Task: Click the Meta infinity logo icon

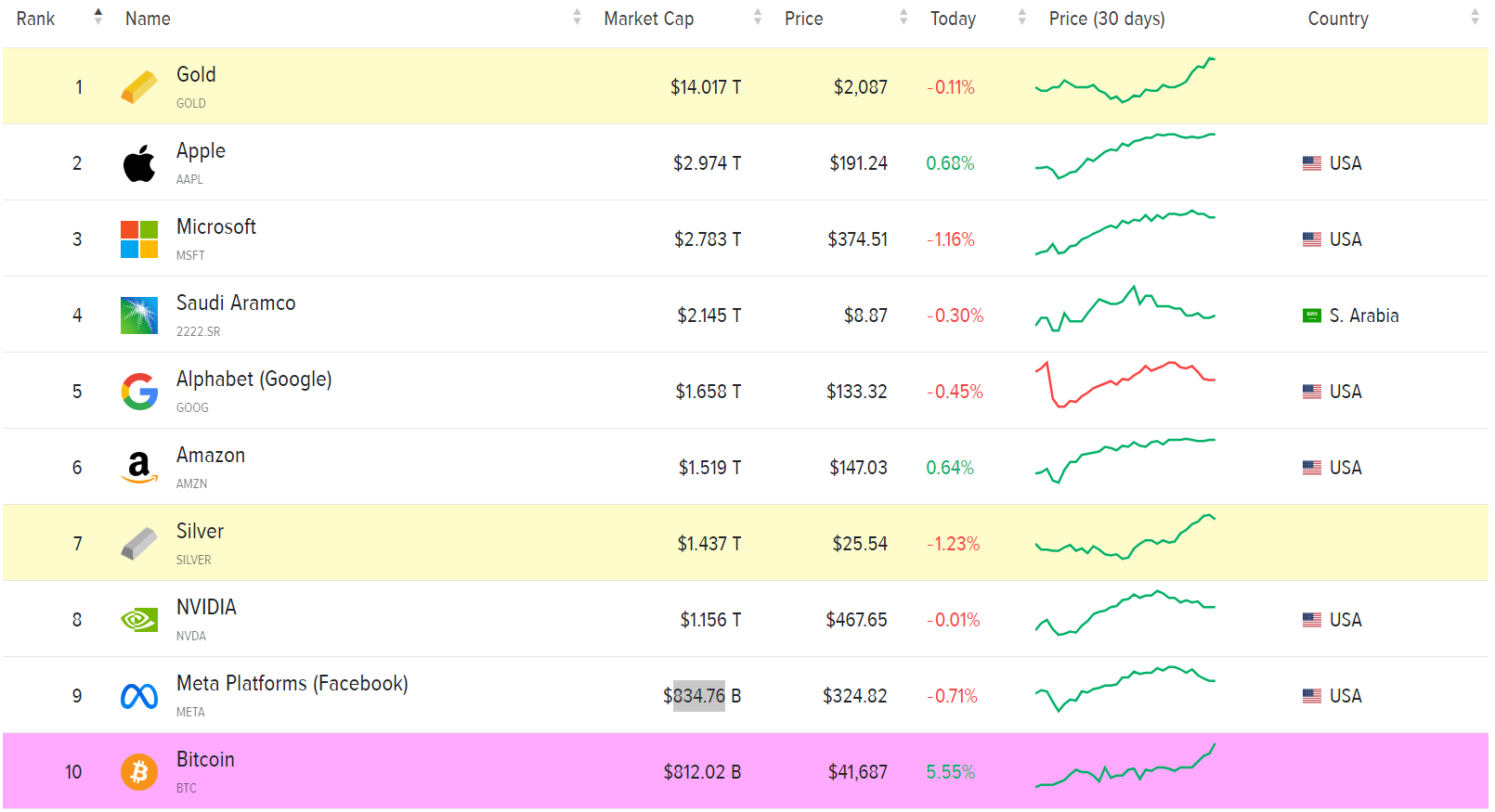Action: pos(139,696)
